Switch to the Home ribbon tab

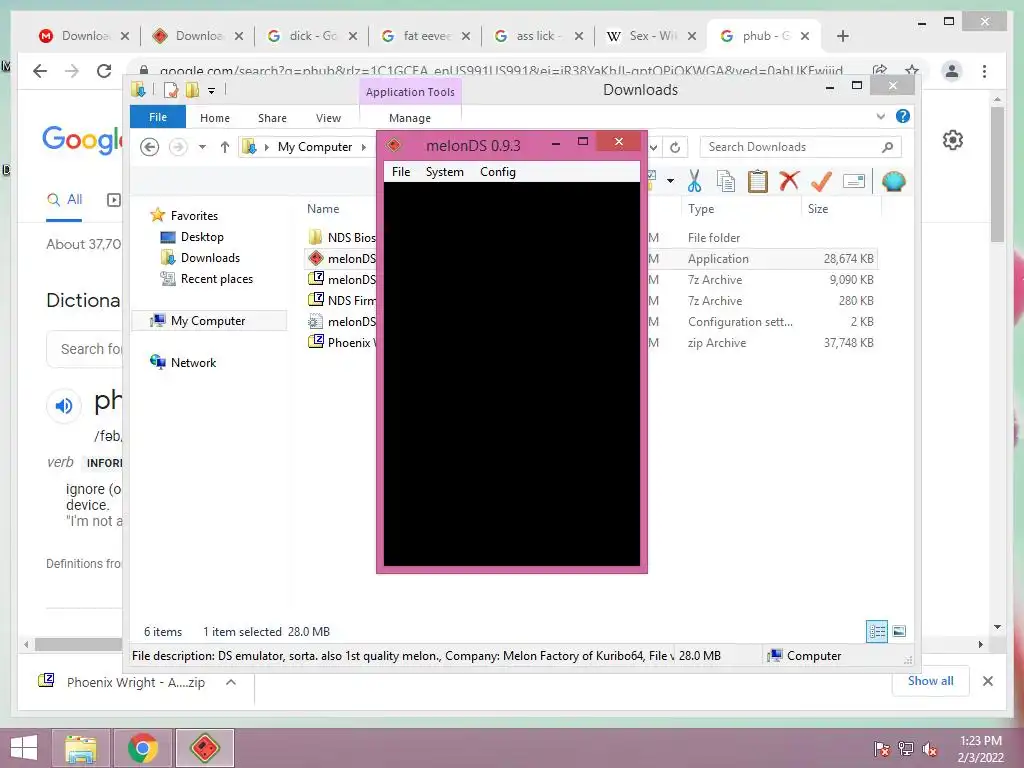[215, 118]
